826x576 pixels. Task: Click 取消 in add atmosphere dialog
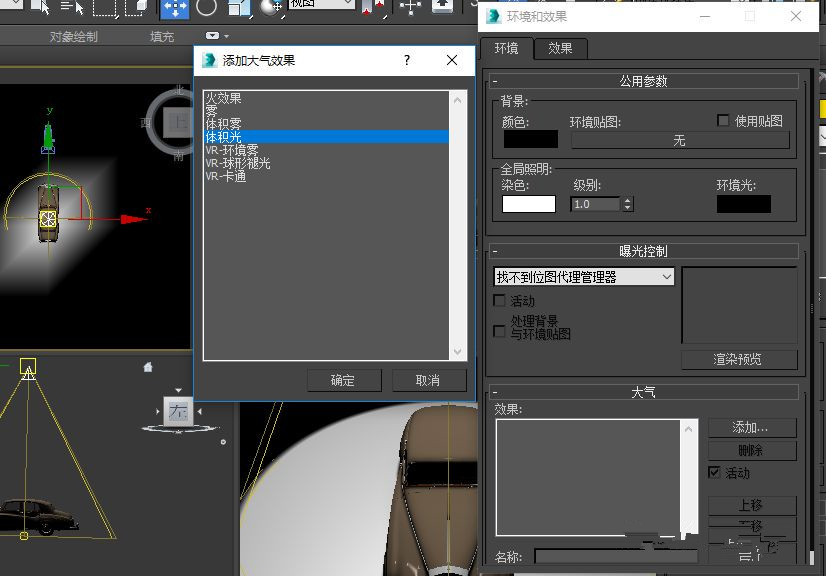pos(428,380)
